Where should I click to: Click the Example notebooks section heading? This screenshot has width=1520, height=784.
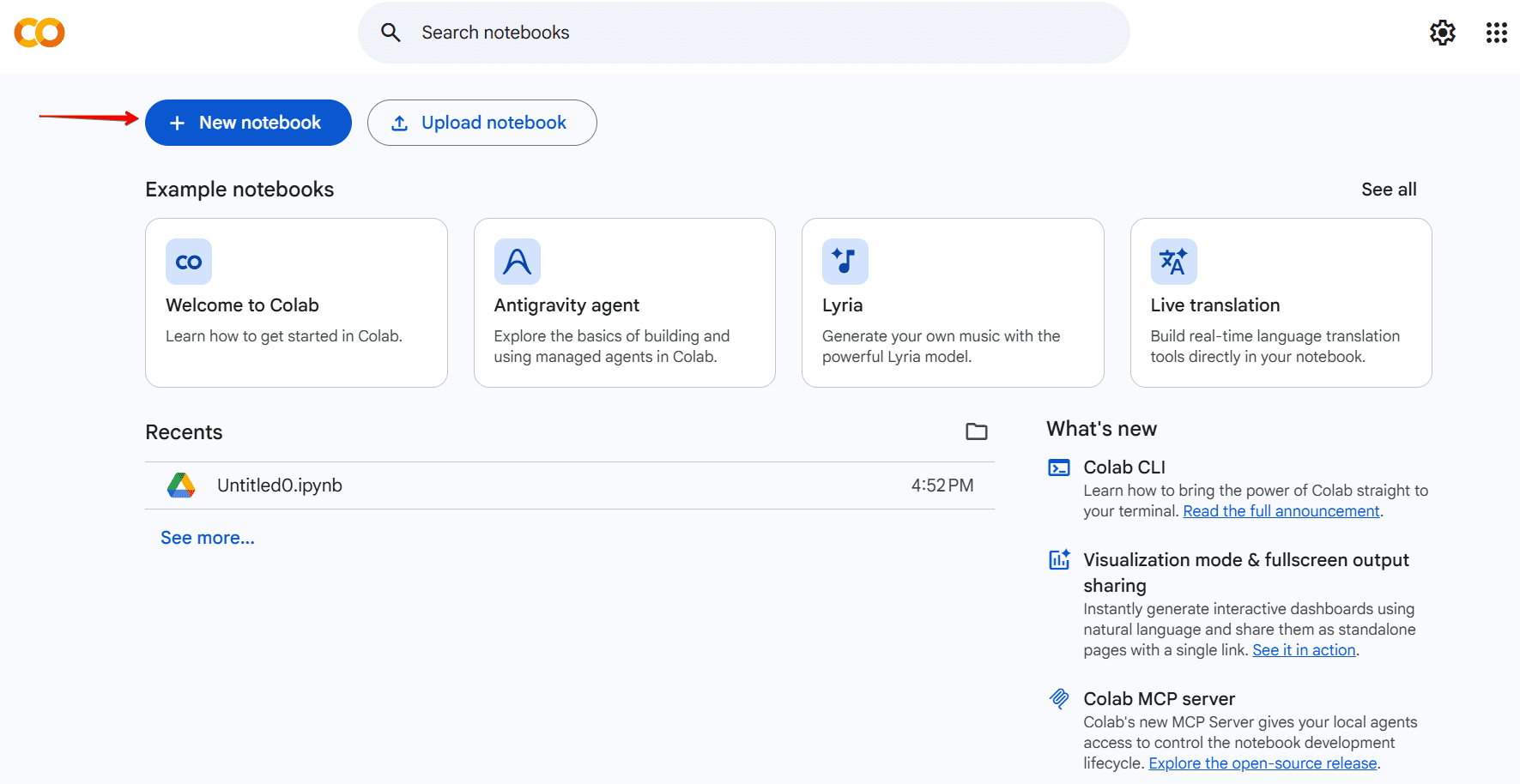(239, 190)
